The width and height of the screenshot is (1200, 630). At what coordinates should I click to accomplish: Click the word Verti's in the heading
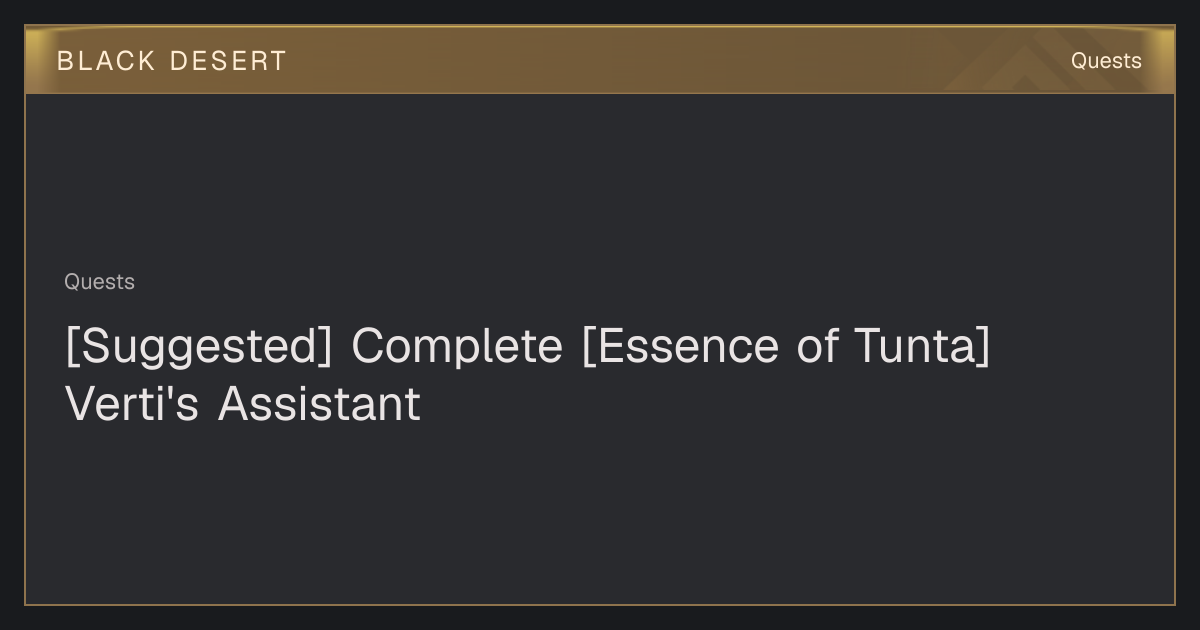[x=132, y=404]
